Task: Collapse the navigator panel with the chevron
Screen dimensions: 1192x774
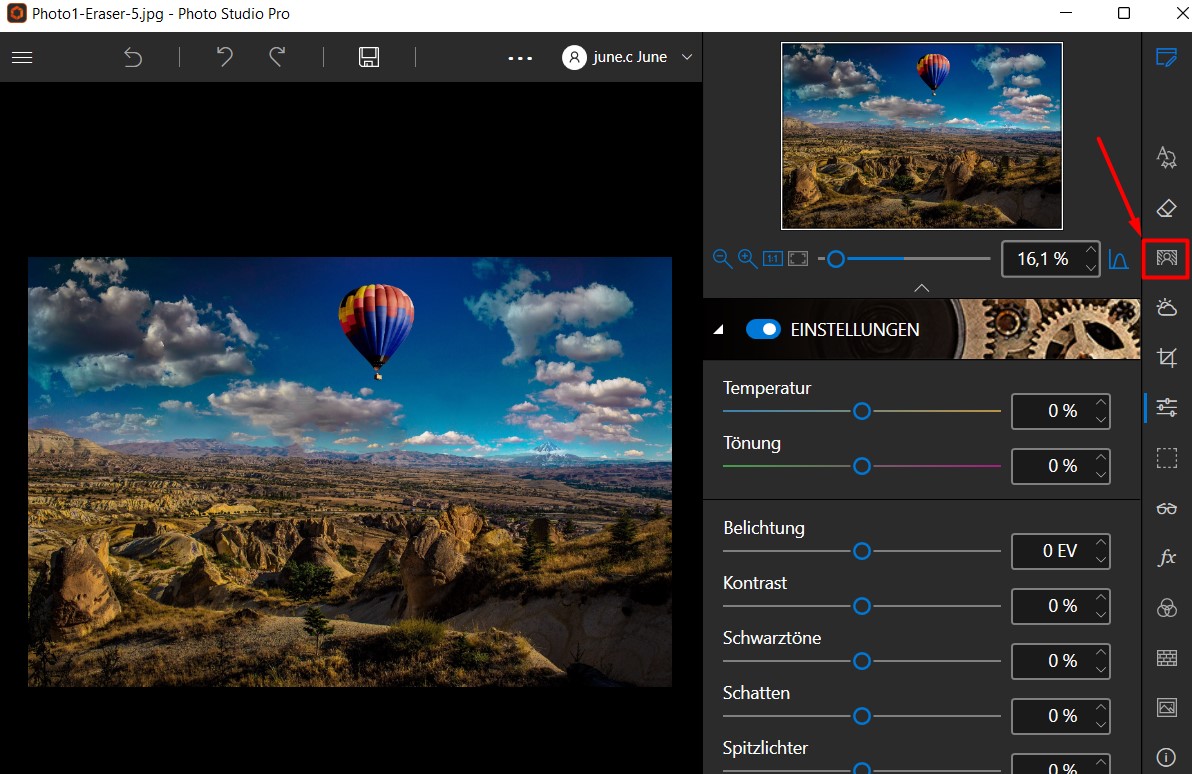Action: point(921,288)
